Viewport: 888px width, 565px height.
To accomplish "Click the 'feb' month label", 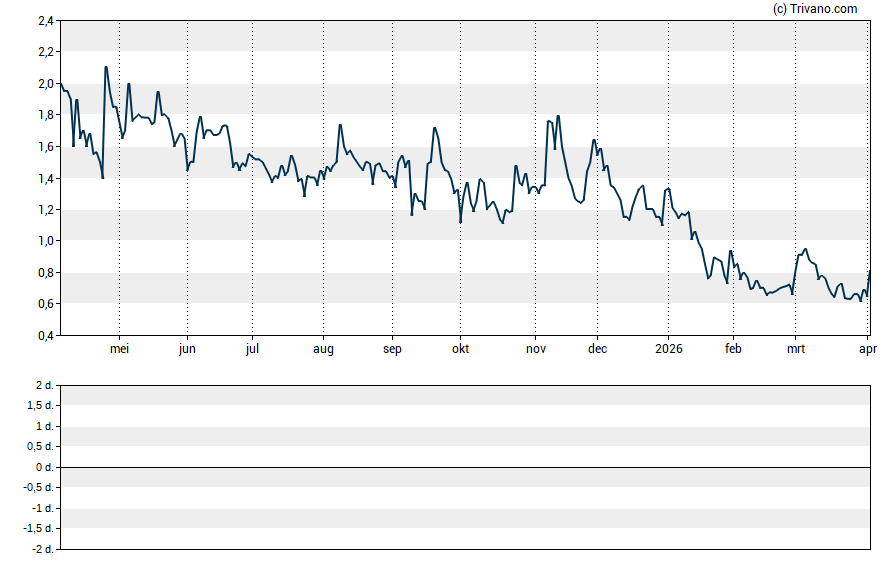I will coord(733,349).
